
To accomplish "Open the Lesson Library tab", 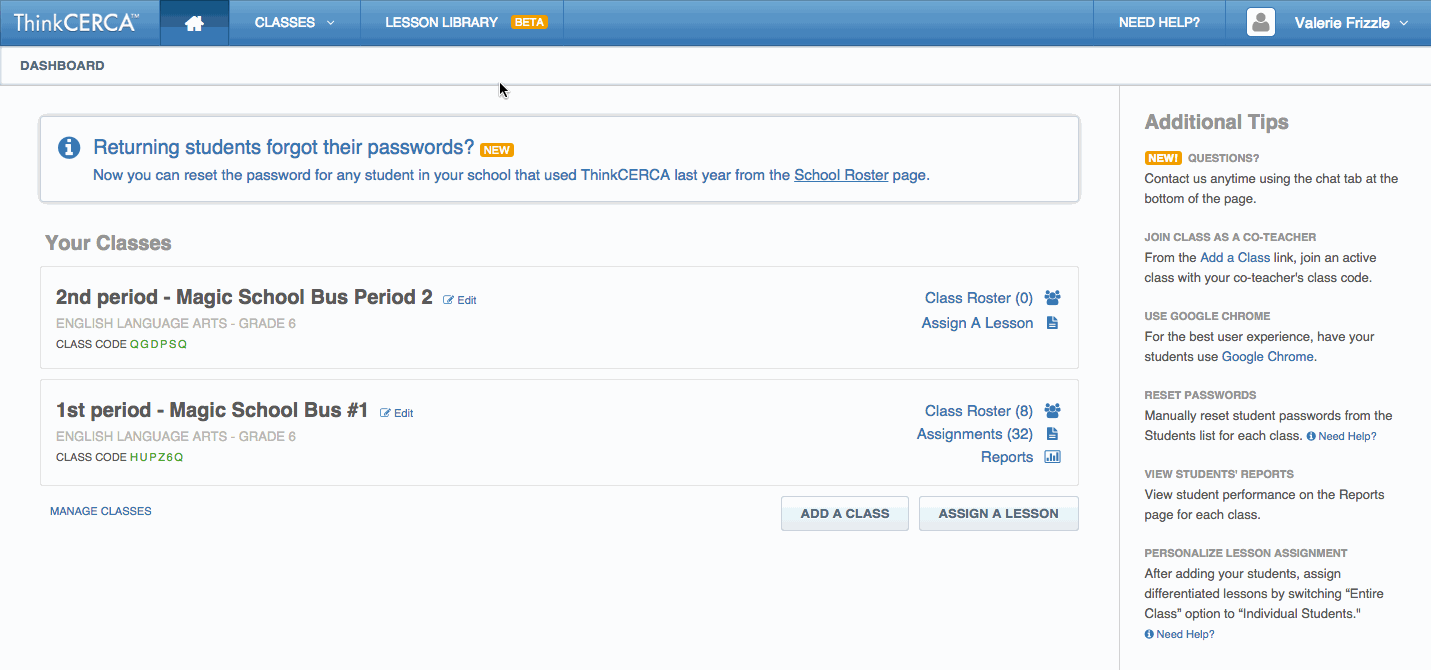I will (x=462, y=22).
